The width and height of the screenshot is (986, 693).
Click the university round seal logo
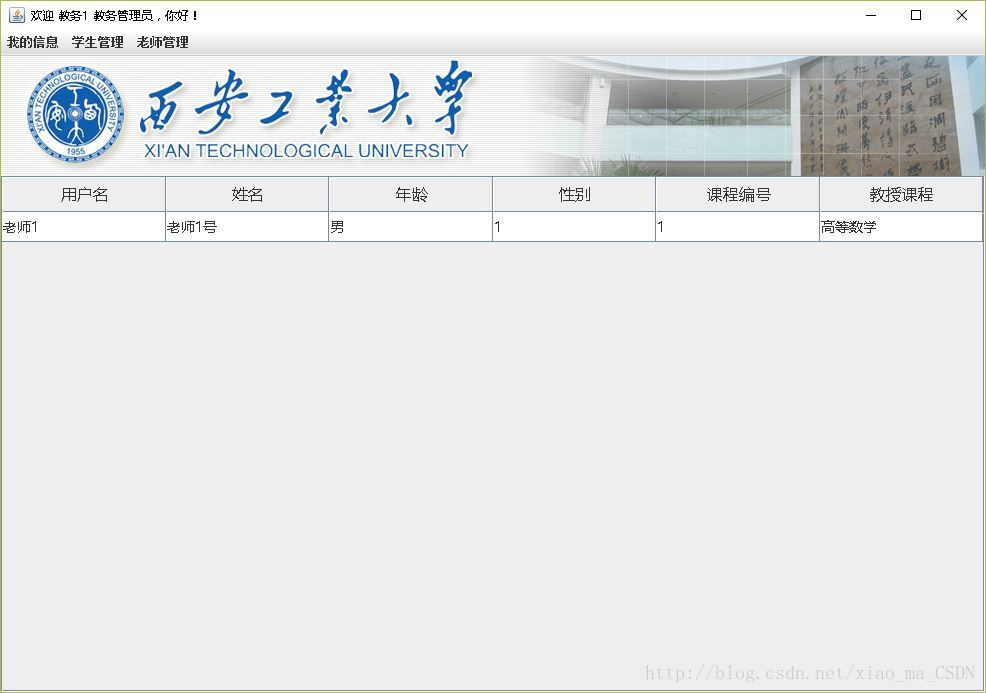[x=75, y=114]
